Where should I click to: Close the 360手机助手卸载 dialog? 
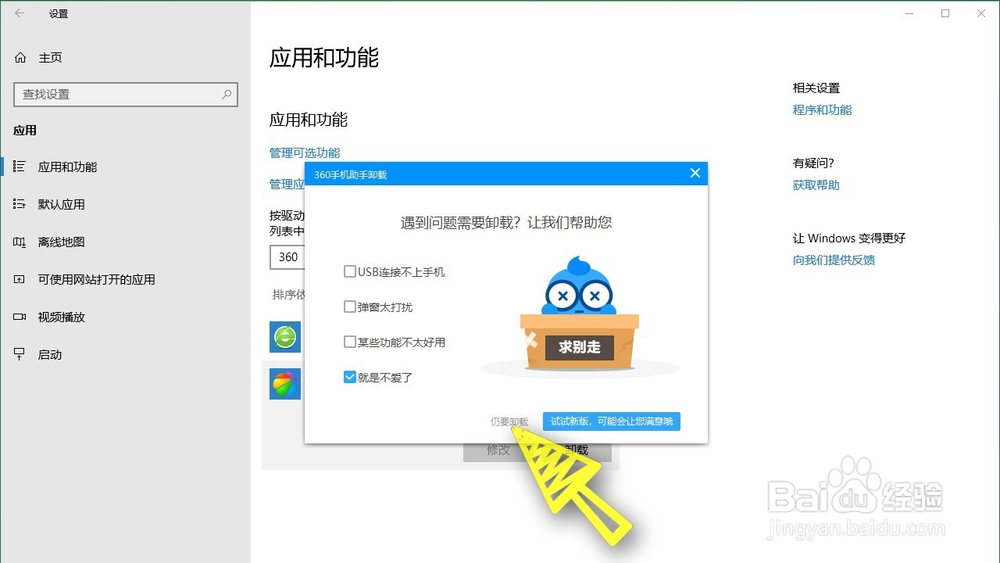coord(695,173)
